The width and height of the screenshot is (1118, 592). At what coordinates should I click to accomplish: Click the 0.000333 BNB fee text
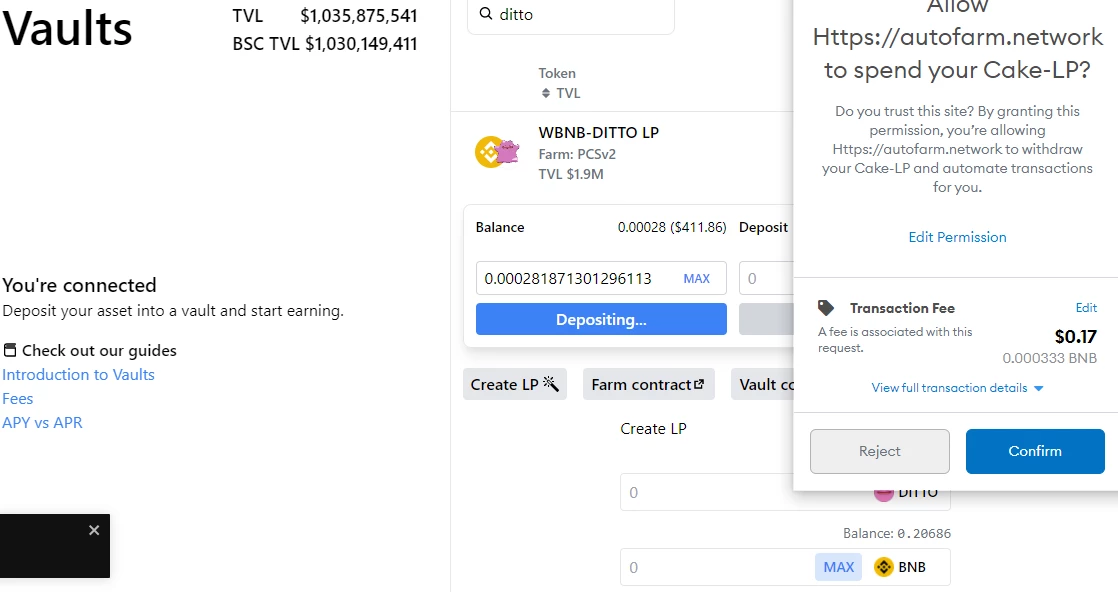tap(1050, 358)
